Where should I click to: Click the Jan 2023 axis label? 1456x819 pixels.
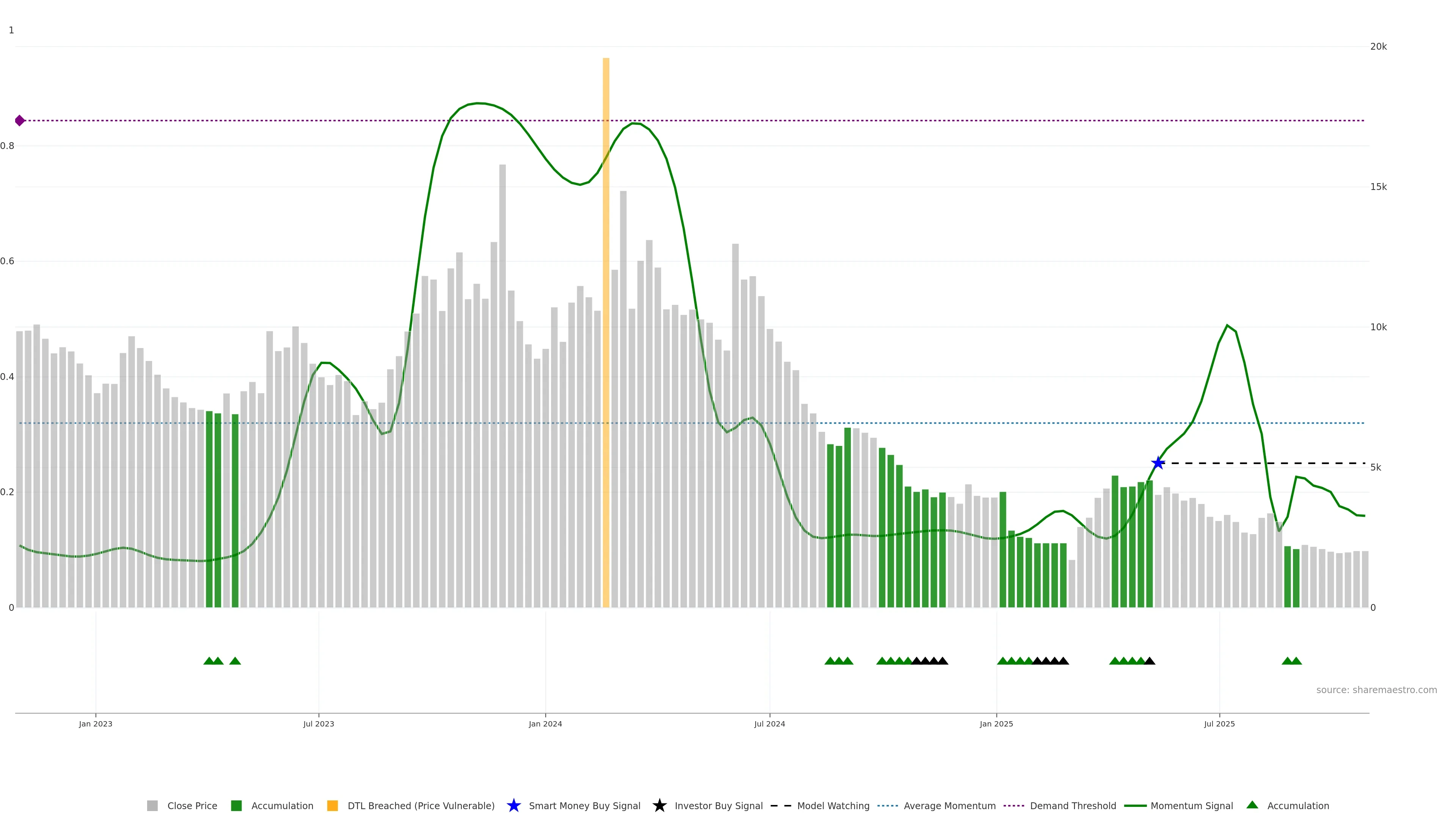[96, 723]
